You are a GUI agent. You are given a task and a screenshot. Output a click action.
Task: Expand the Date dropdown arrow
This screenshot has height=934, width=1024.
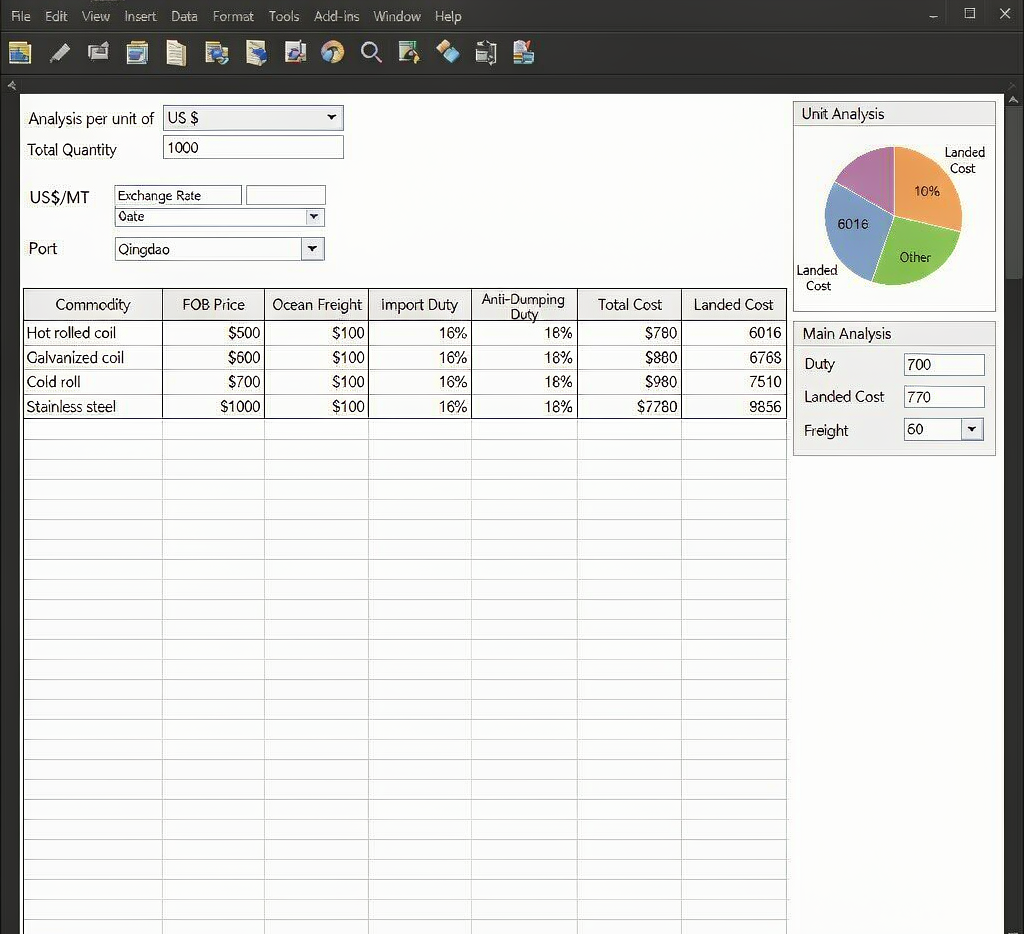coord(314,217)
